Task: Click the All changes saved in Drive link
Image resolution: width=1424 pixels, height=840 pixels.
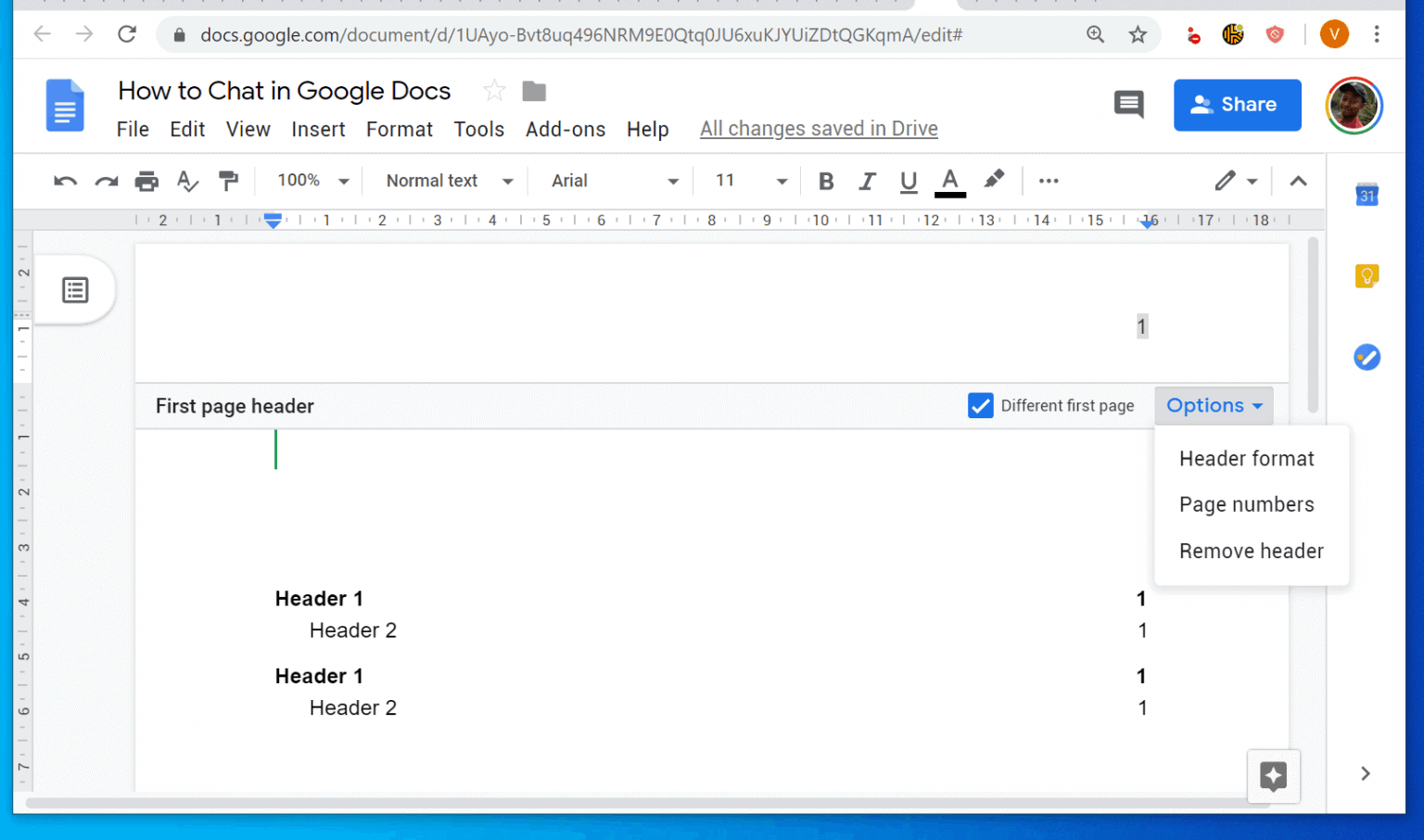Action: point(818,129)
